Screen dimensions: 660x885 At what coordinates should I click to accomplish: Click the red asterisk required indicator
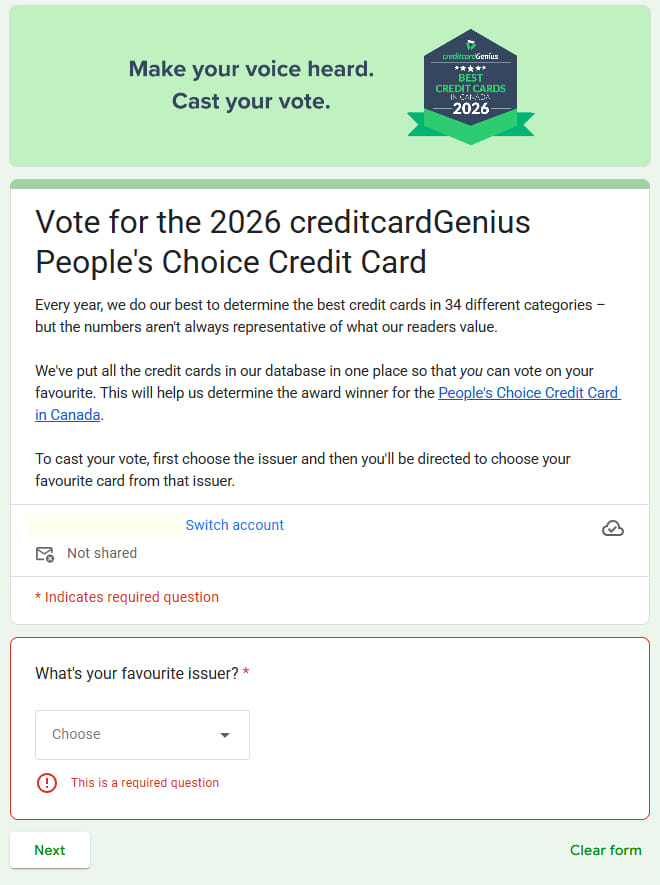(x=246, y=673)
